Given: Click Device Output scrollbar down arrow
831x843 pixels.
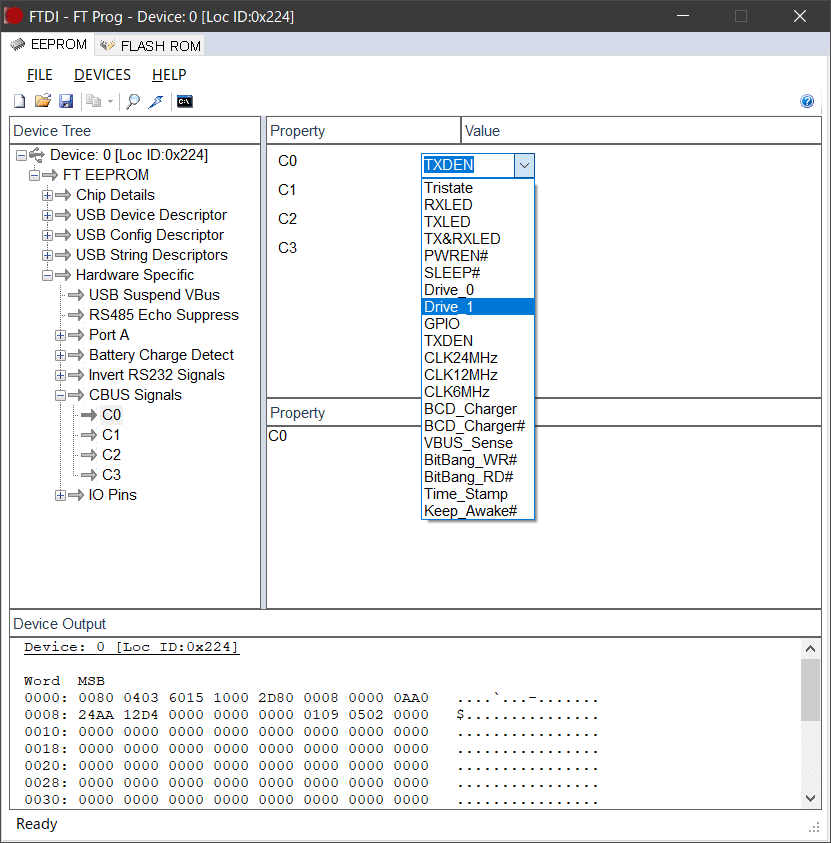Looking at the screenshot, I should tap(811, 797).
